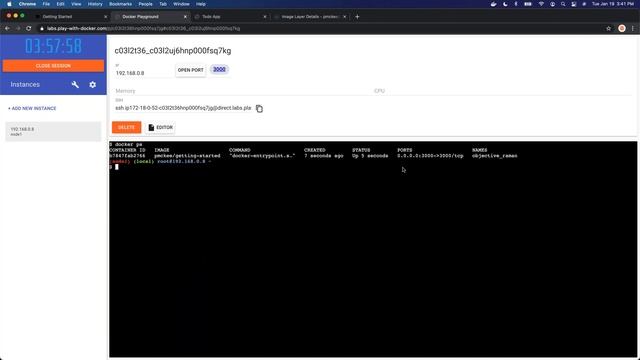640x360 pixels.
Task: Open the History menu
Action: click(95, 4)
